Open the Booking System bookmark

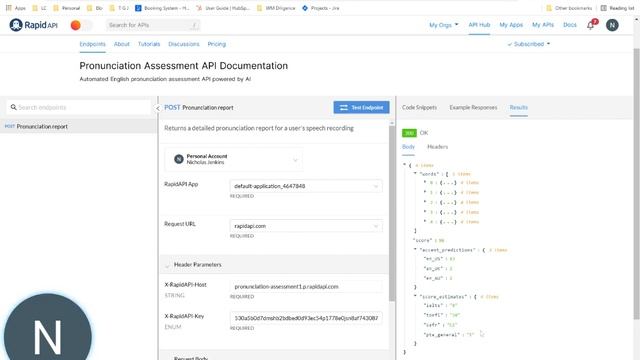(162, 8)
